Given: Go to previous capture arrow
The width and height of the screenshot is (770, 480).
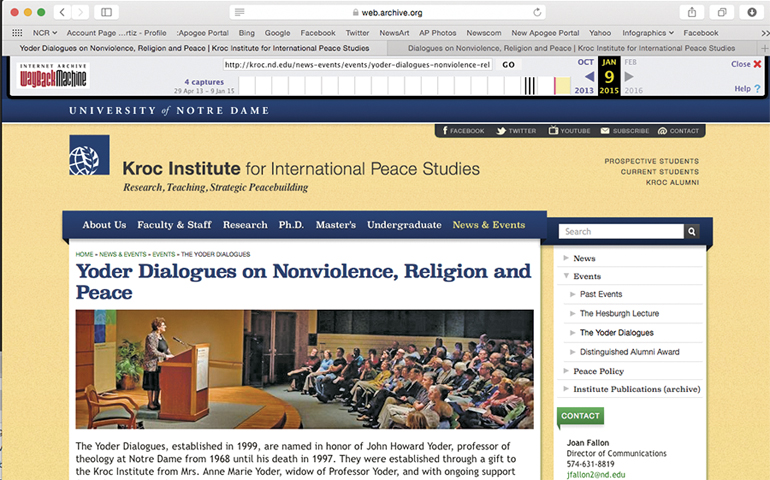Looking at the screenshot, I should click(x=589, y=77).
